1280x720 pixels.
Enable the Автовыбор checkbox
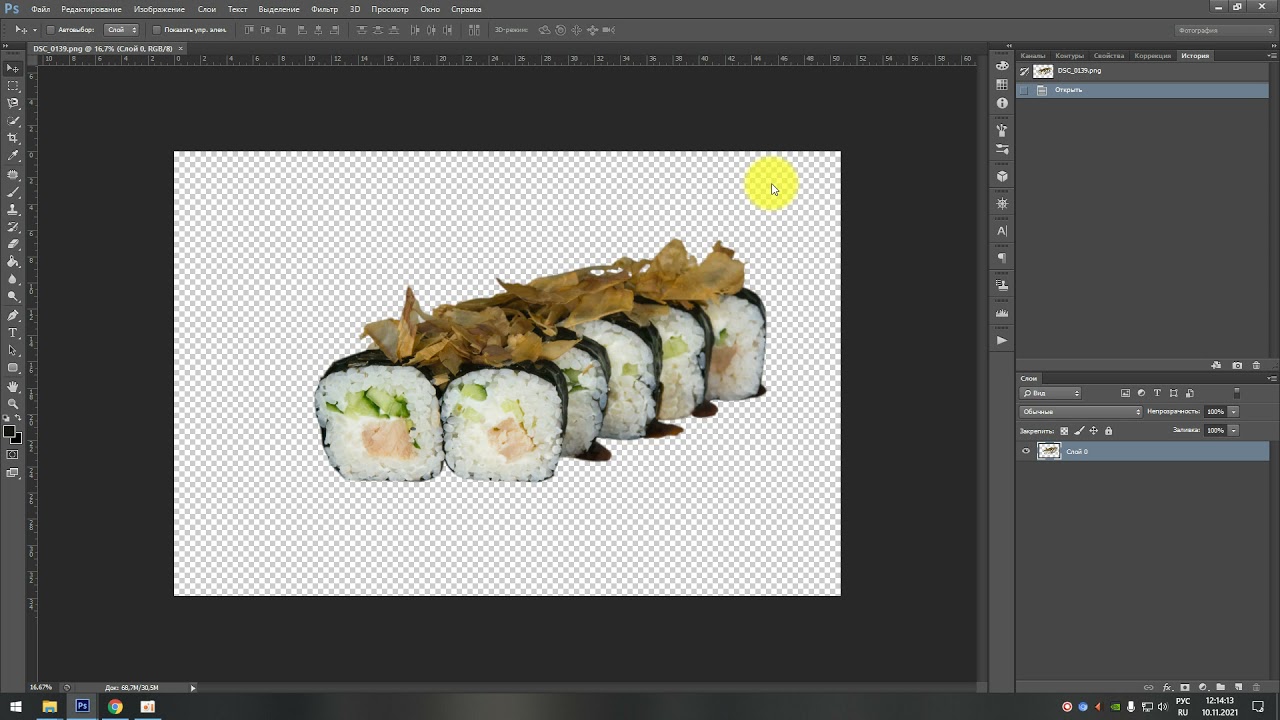51,30
